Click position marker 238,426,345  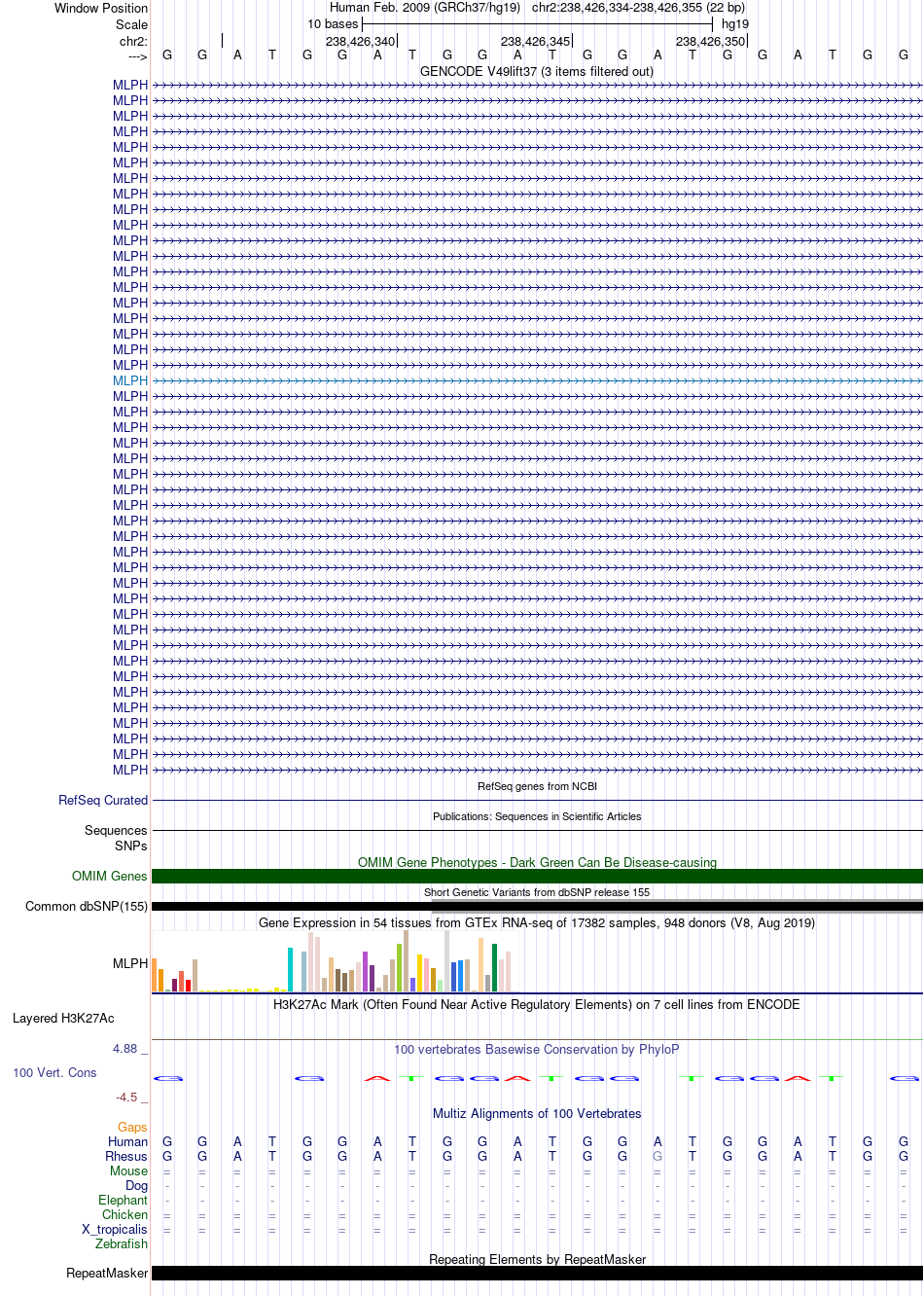[536, 41]
